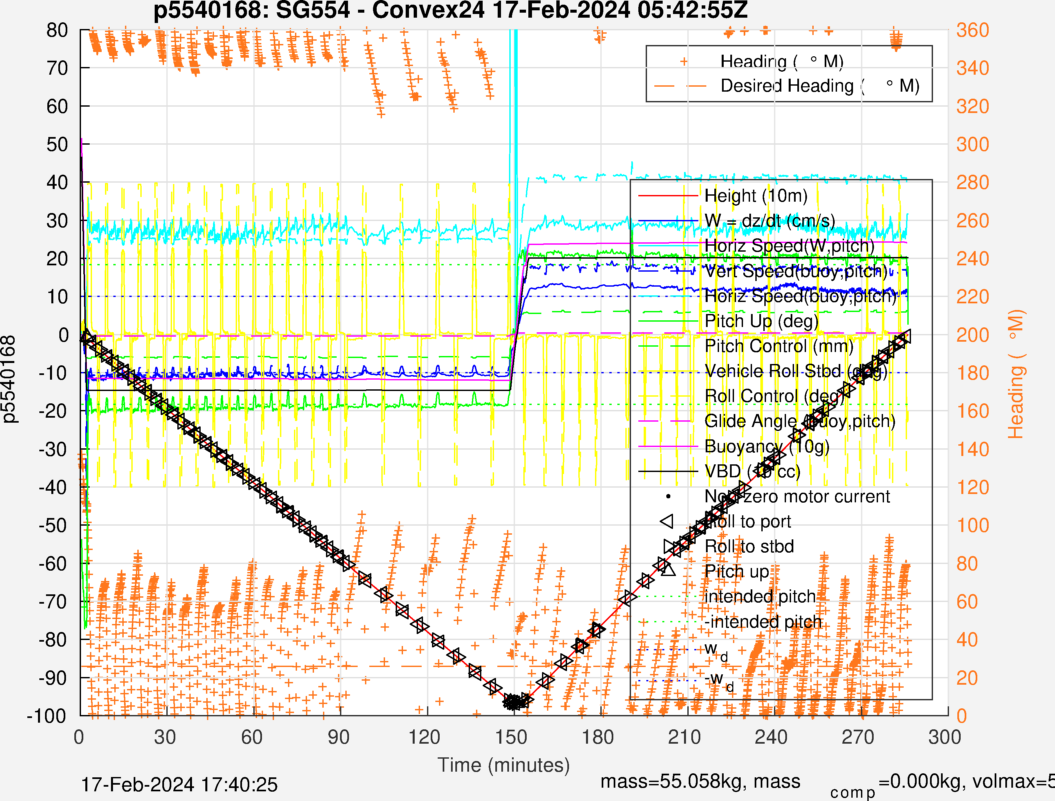Click the 'Vehicle Roll Stbd (deg)' legend label
The image size is (1055, 801).
coord(796,371)
